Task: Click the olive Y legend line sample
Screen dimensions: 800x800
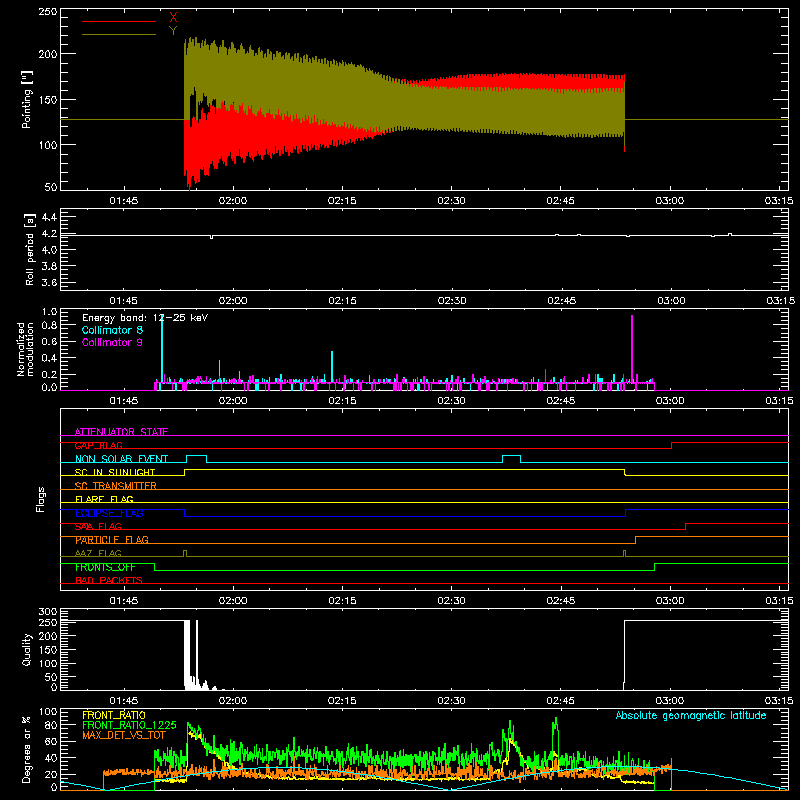Action: click(x=119, y=34)
